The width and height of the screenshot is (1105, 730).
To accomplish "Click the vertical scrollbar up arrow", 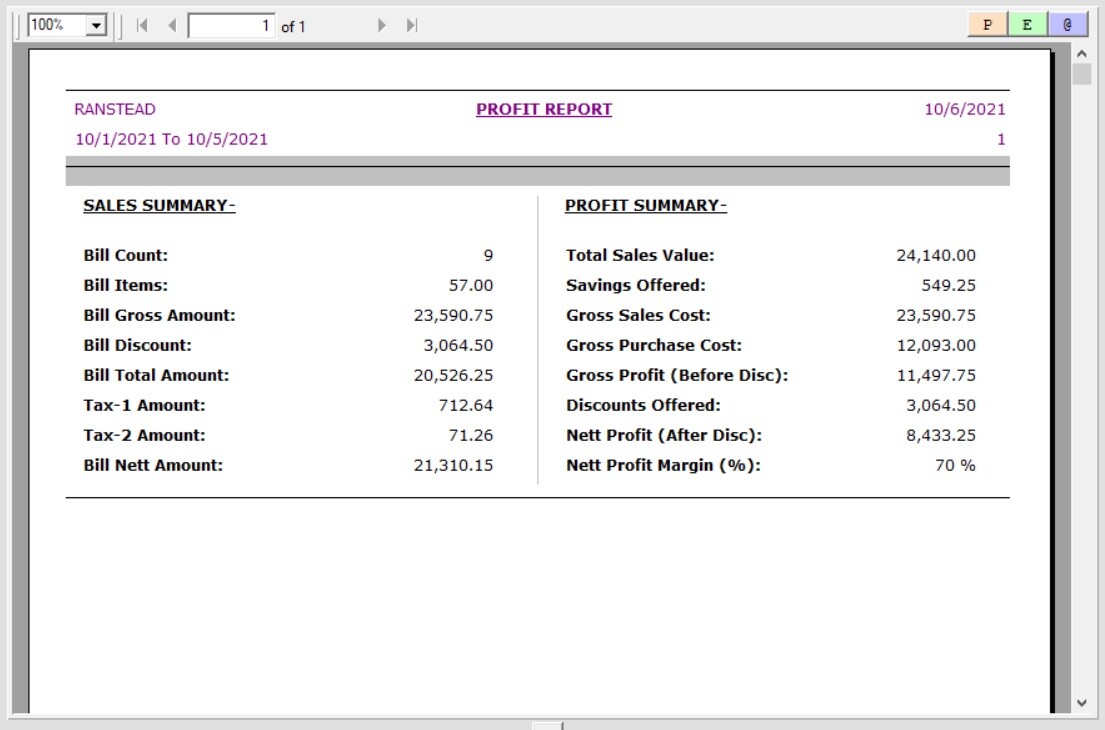I will click(x=1082, y=54).
